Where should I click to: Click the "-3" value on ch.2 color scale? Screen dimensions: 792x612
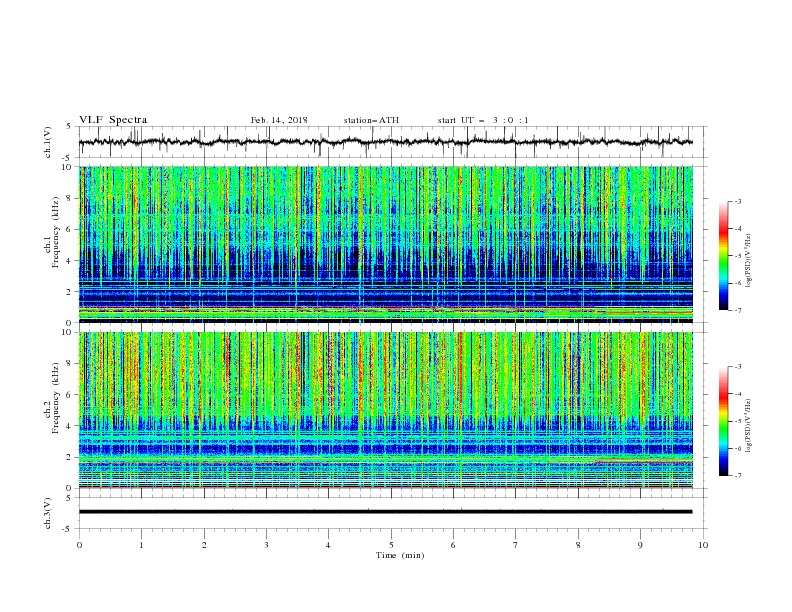[737, 367]
